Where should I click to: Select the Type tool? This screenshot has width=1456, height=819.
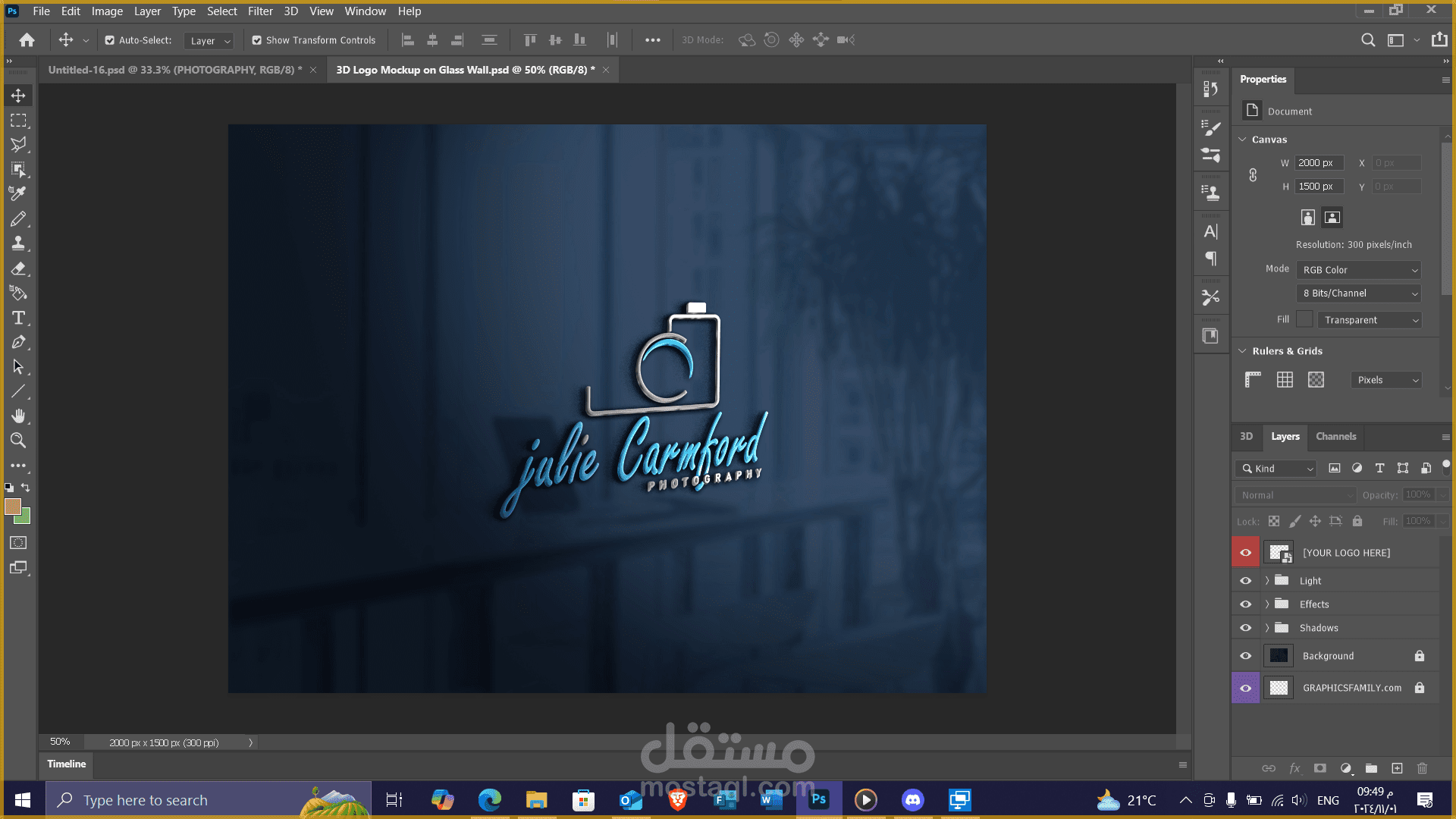pyautogui.click(x=18, y=318)
